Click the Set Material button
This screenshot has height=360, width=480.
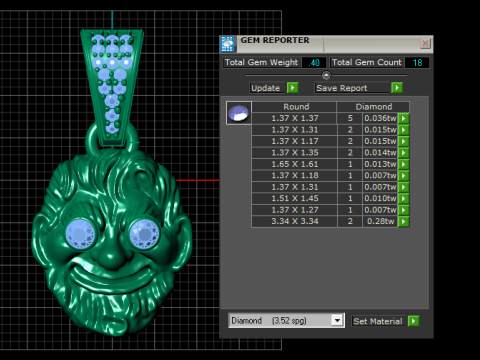coord(378,321)
